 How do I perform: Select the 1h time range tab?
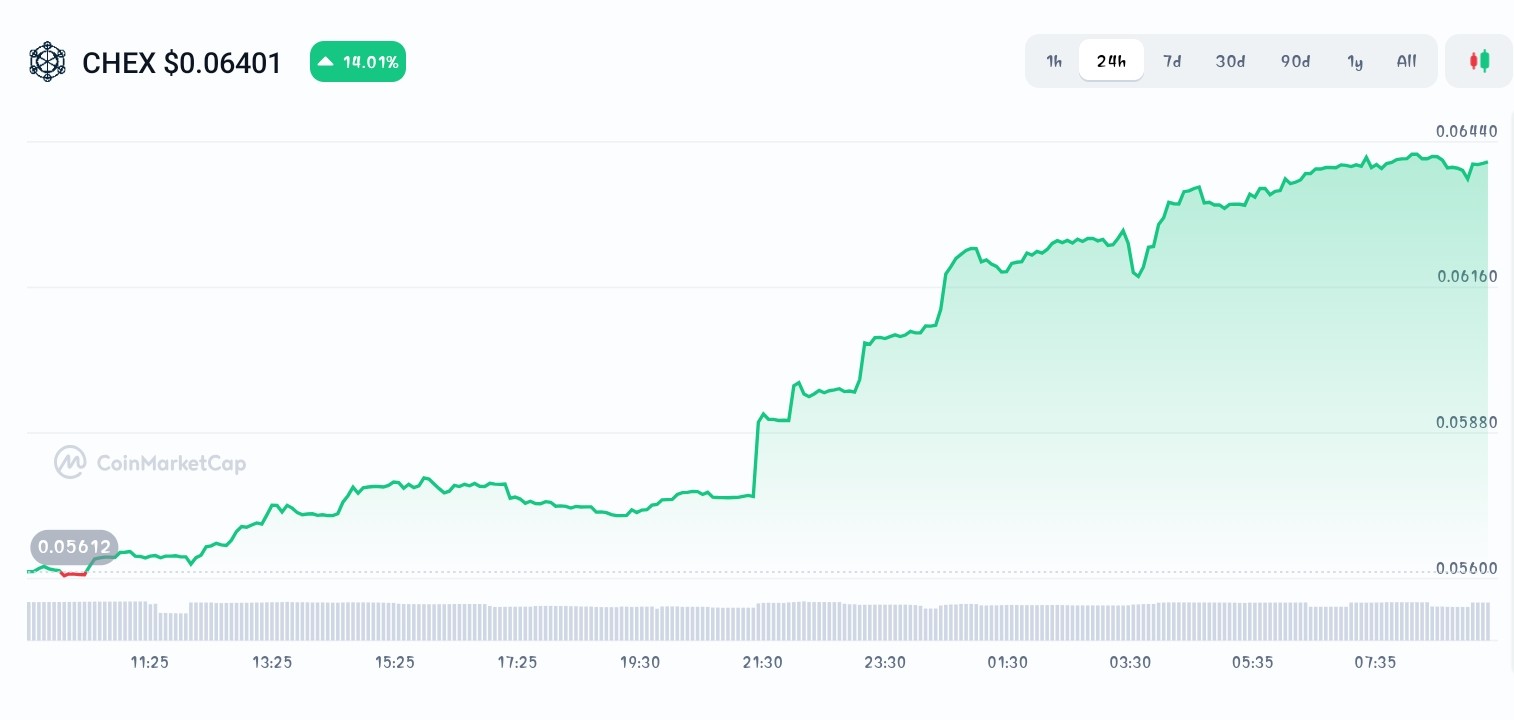[1054, 61]
